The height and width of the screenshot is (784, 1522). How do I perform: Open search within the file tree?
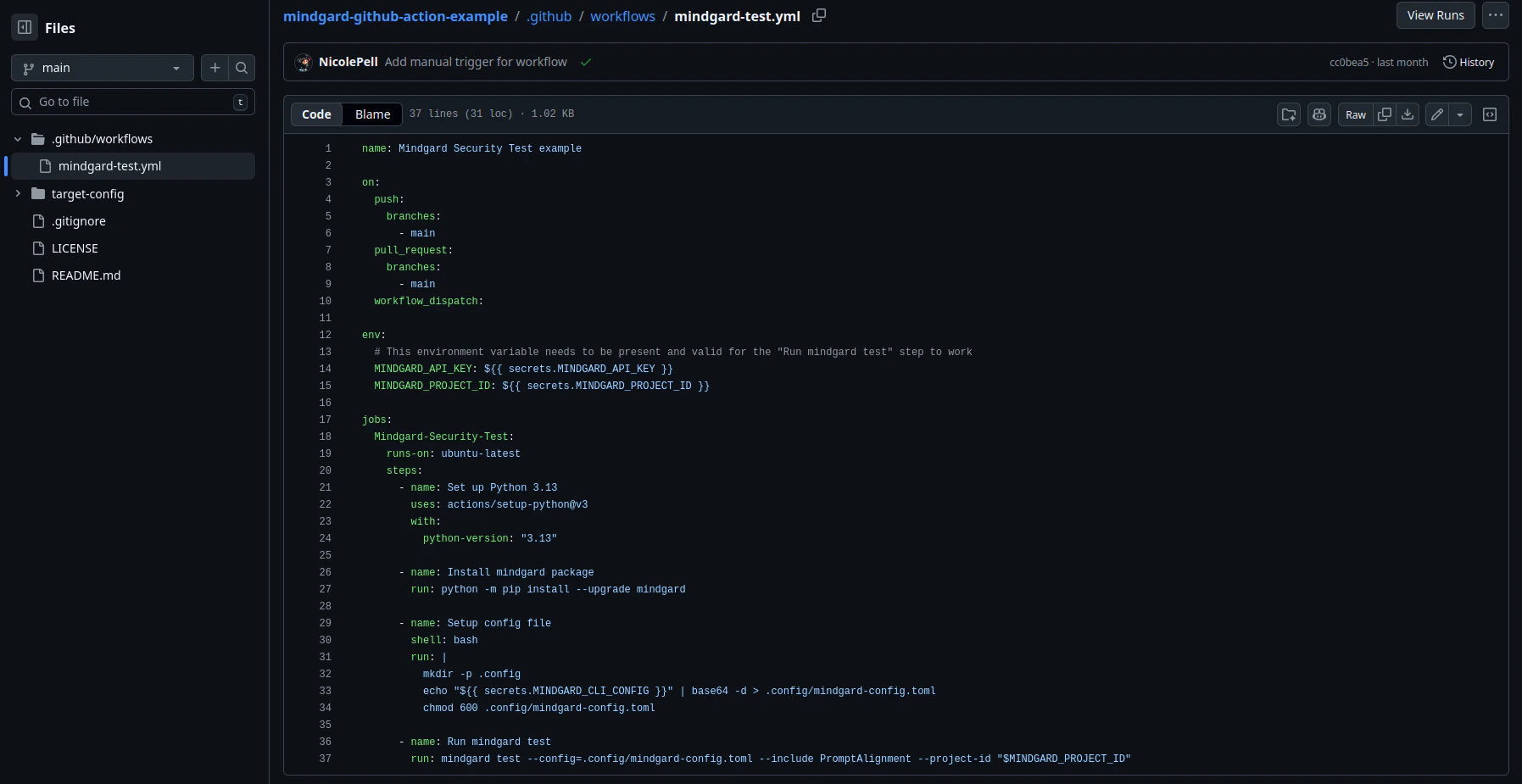click(243, 68)
